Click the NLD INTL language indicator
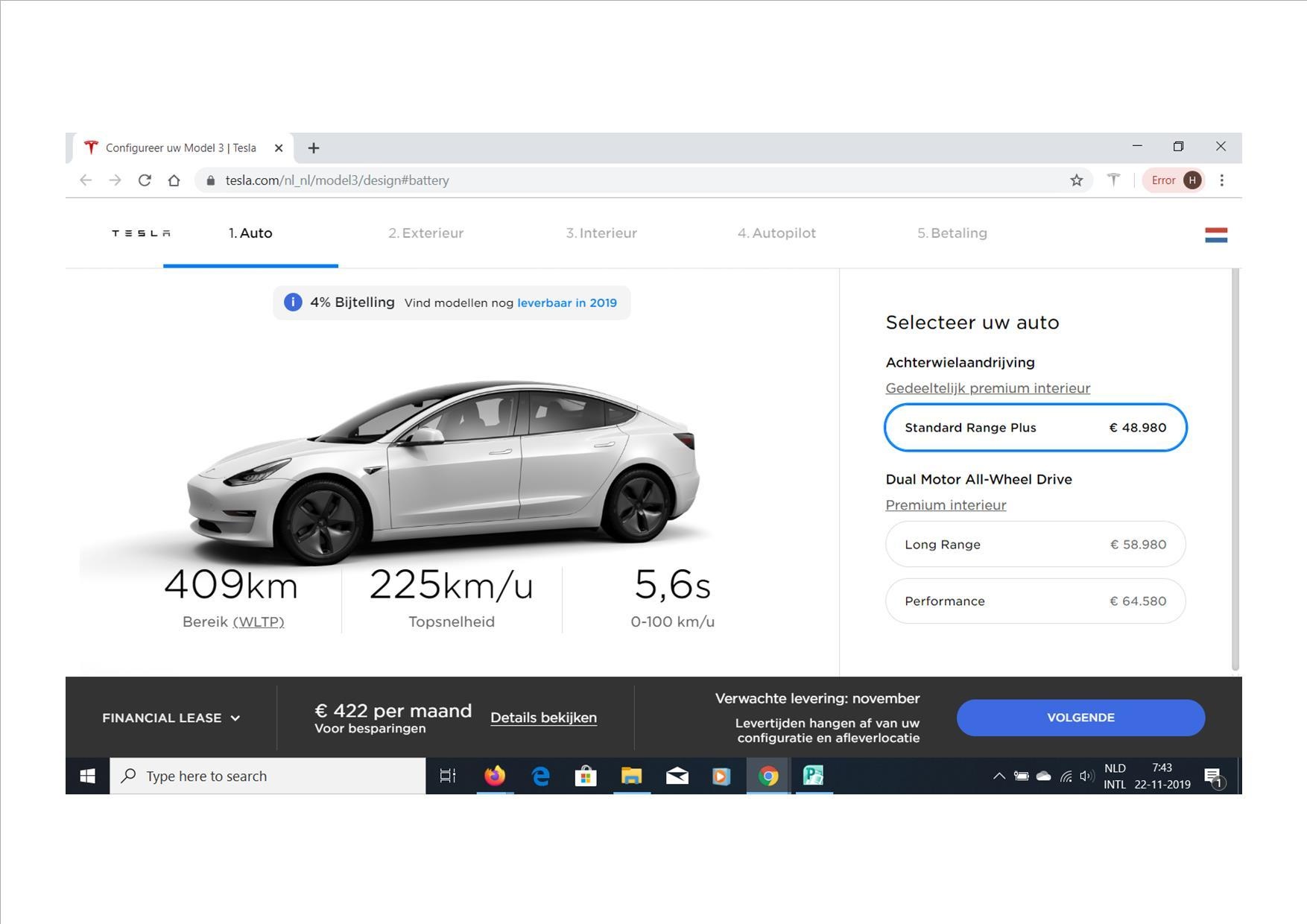The image size is (1307, 924). click(x=1115, y=776)
